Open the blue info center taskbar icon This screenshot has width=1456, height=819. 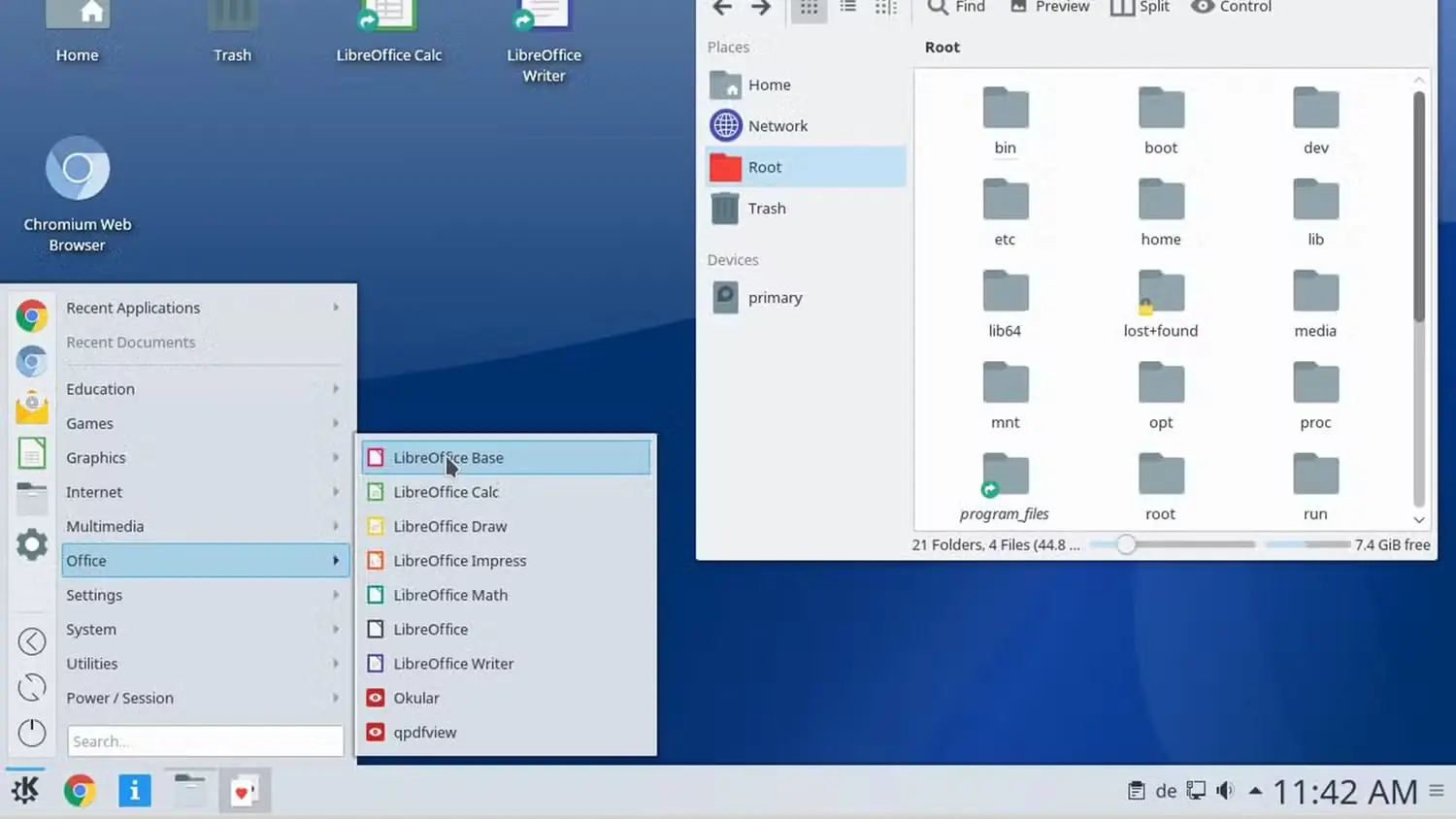135,791
